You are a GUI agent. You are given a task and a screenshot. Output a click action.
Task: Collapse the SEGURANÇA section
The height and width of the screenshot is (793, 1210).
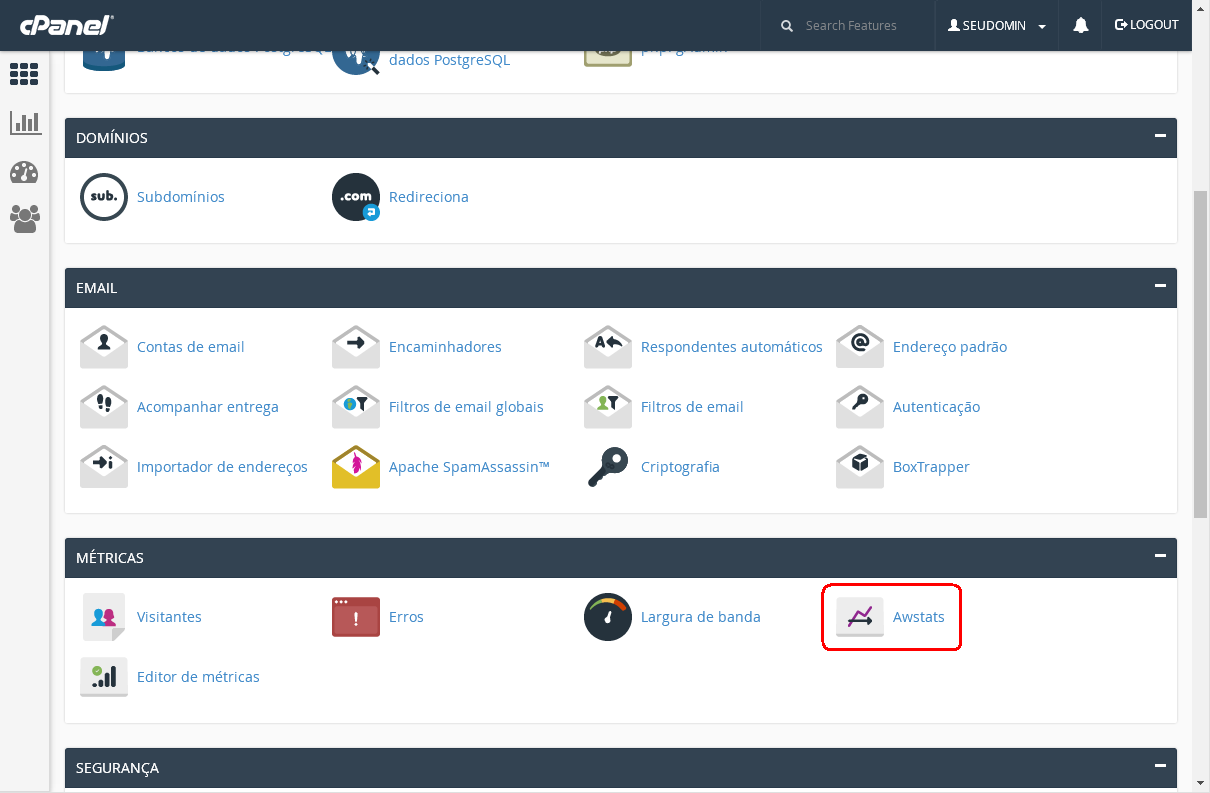click(1160, 766)
